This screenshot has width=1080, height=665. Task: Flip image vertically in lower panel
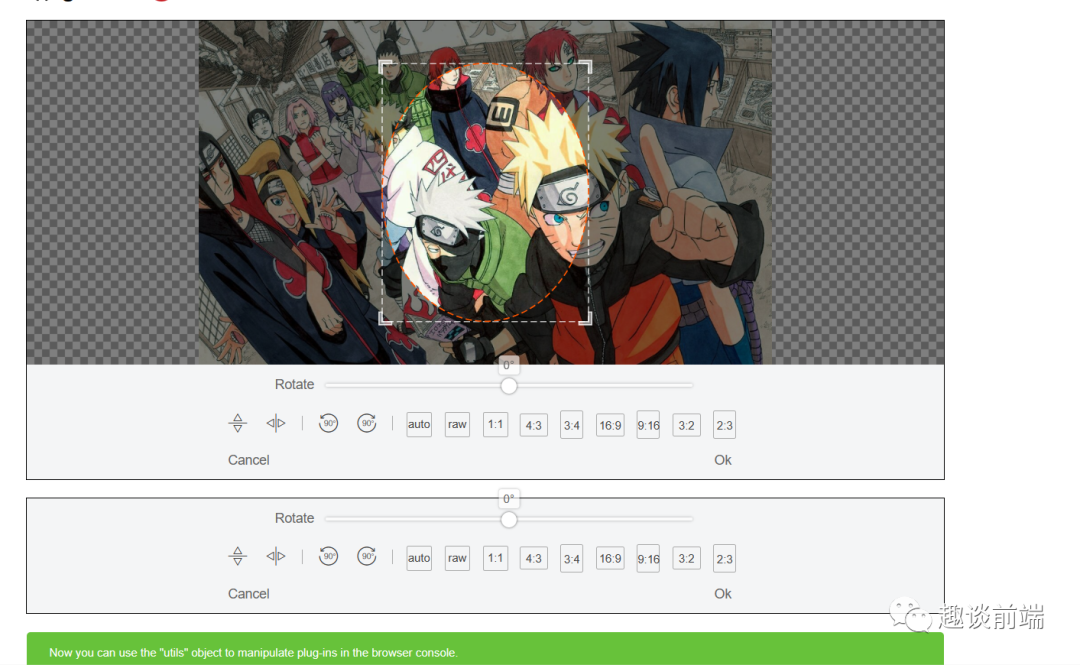coord(238,556)
